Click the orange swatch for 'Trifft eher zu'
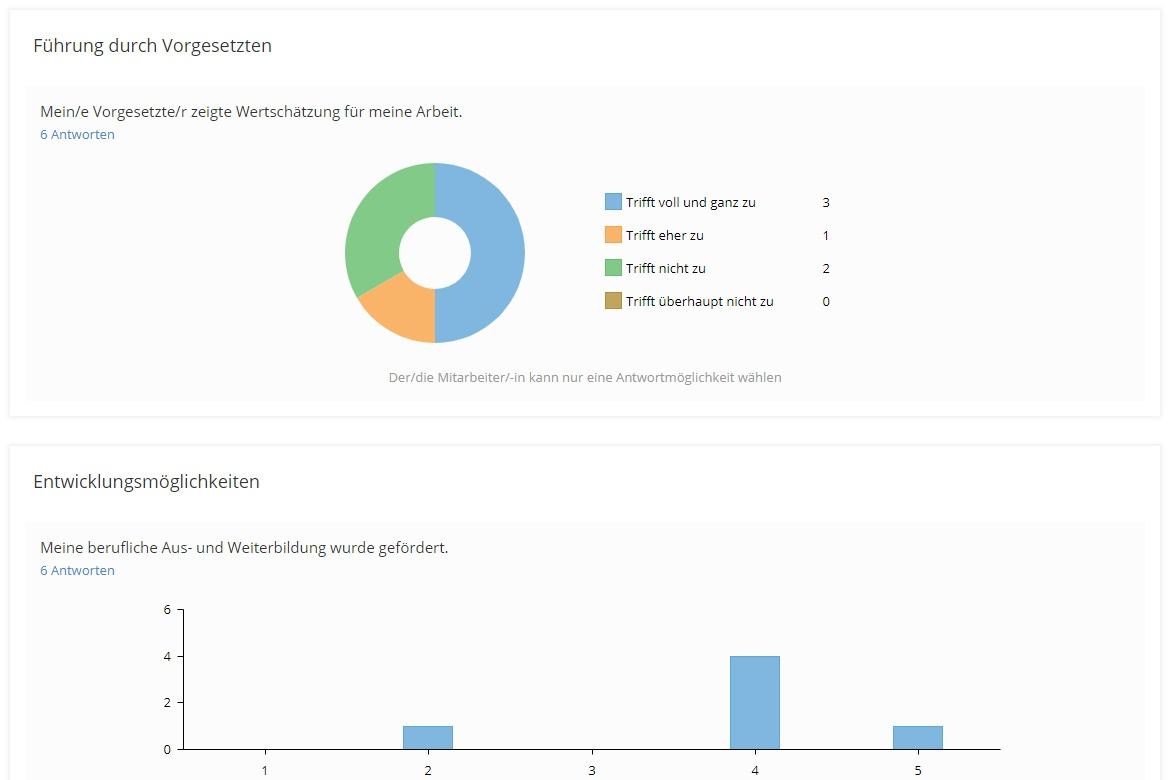Viewport: 1170px width, 780px height. 613,235
